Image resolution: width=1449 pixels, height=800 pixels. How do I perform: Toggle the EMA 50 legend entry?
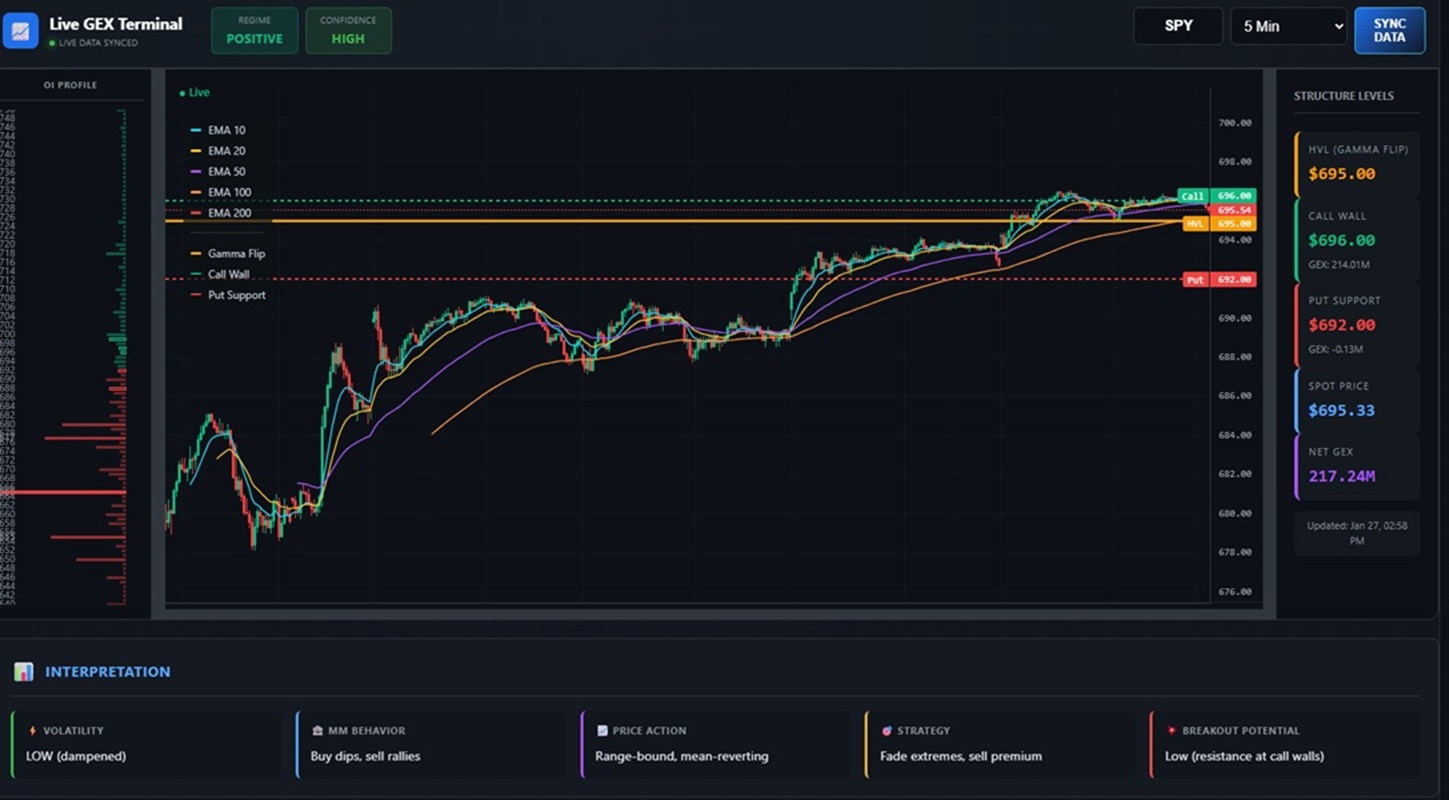point(226,172)
